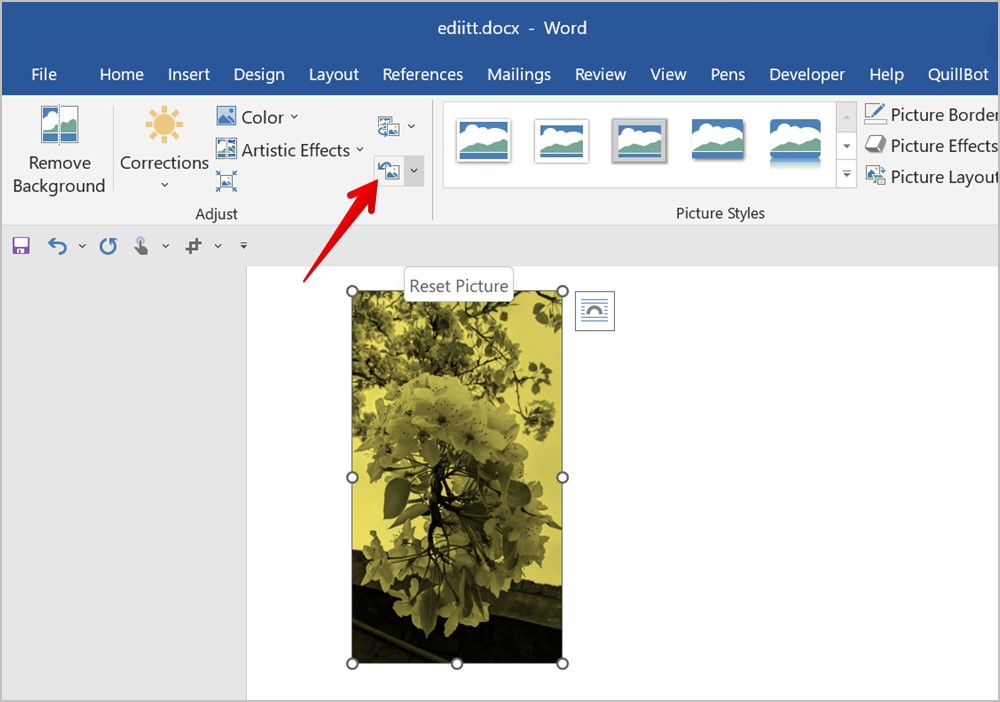Click Picture Effects button

coord(931,146)
